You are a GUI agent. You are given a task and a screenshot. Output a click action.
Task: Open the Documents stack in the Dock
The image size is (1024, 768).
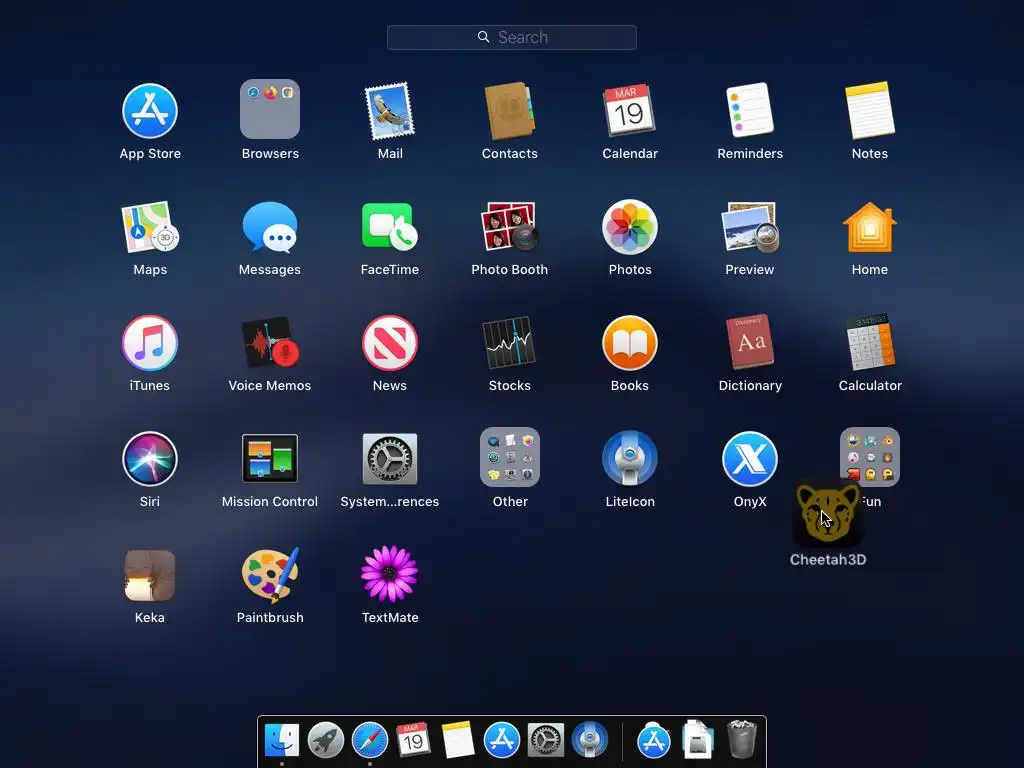pyautogui.click(x=697, y=741)
